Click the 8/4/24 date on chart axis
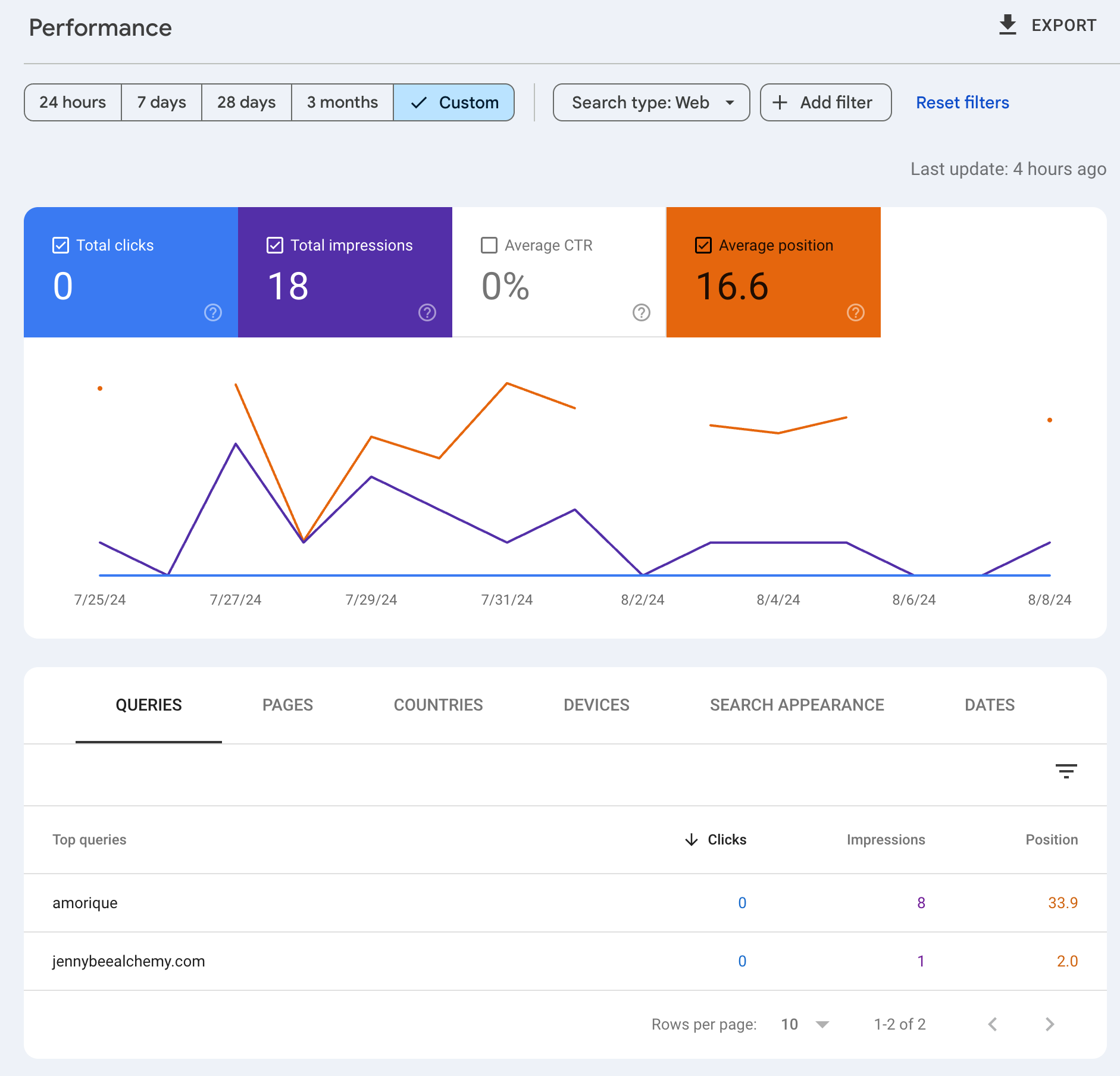Viewport: 1120px width, 1076px height. [x=778, y=600]
